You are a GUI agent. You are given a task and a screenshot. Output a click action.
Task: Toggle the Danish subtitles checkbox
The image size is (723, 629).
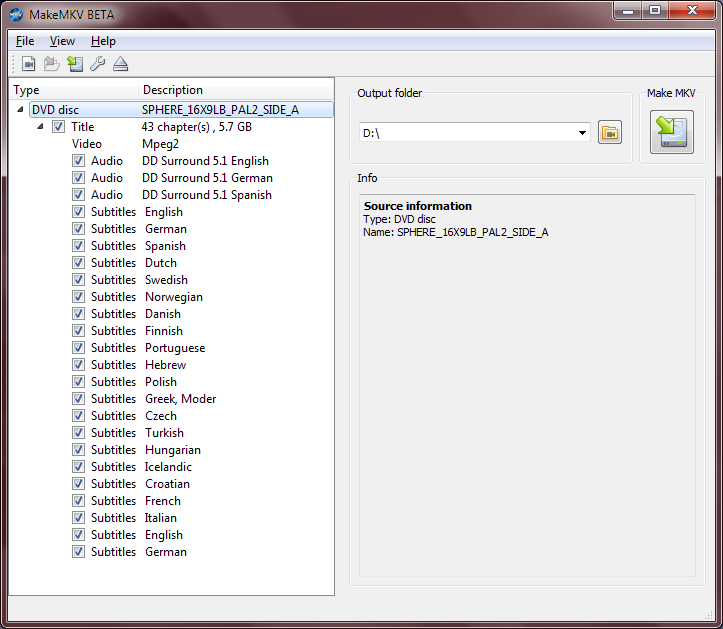tap(78, 314)
